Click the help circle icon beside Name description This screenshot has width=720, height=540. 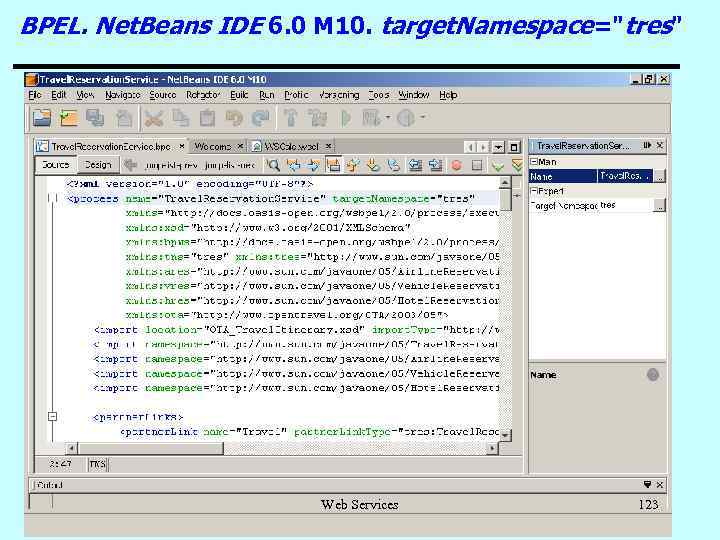pos(652,375)
